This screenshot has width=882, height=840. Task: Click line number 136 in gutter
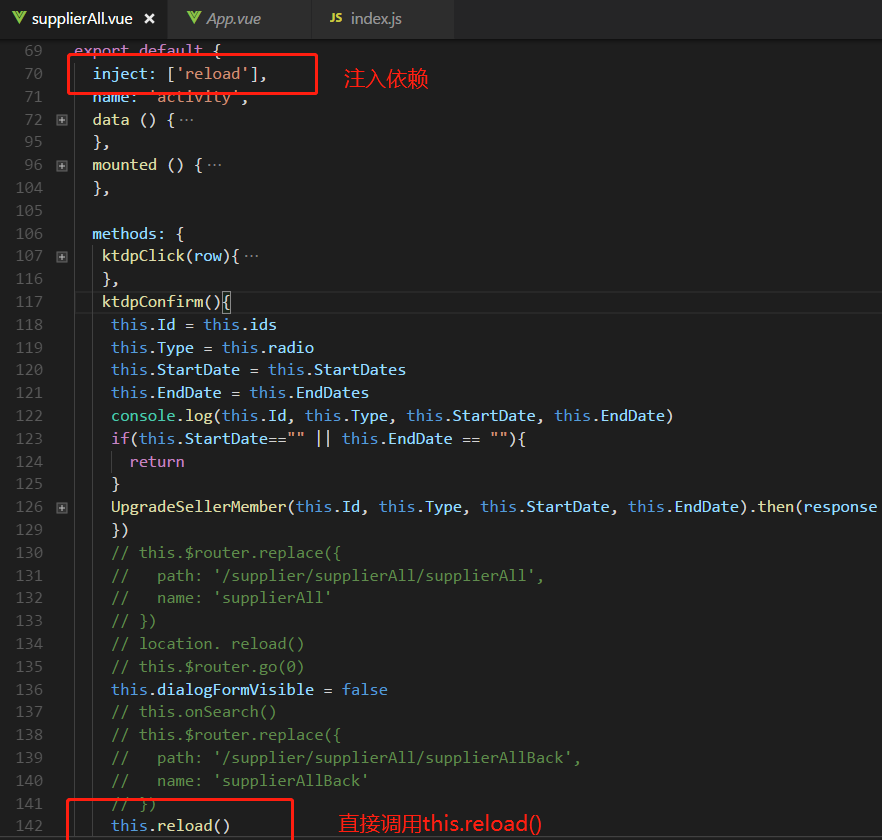pos(29,690)
